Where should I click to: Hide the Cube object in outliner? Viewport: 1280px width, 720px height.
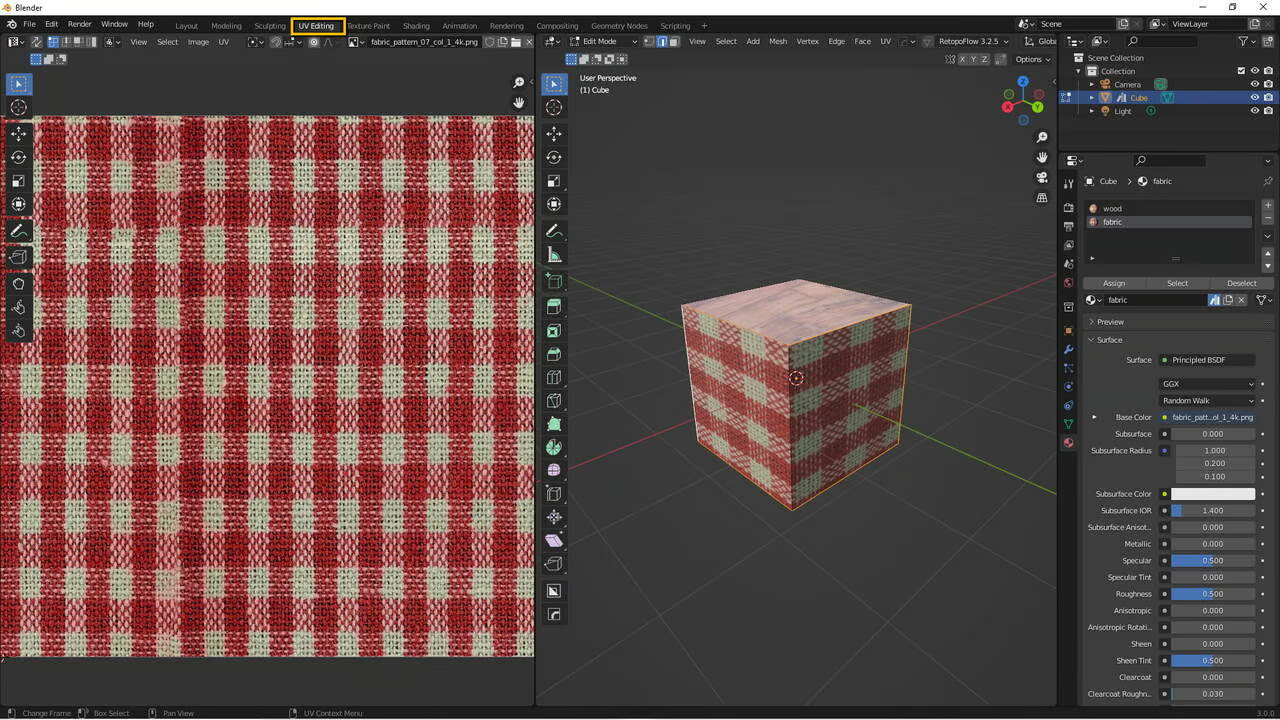click(1254, 98)
